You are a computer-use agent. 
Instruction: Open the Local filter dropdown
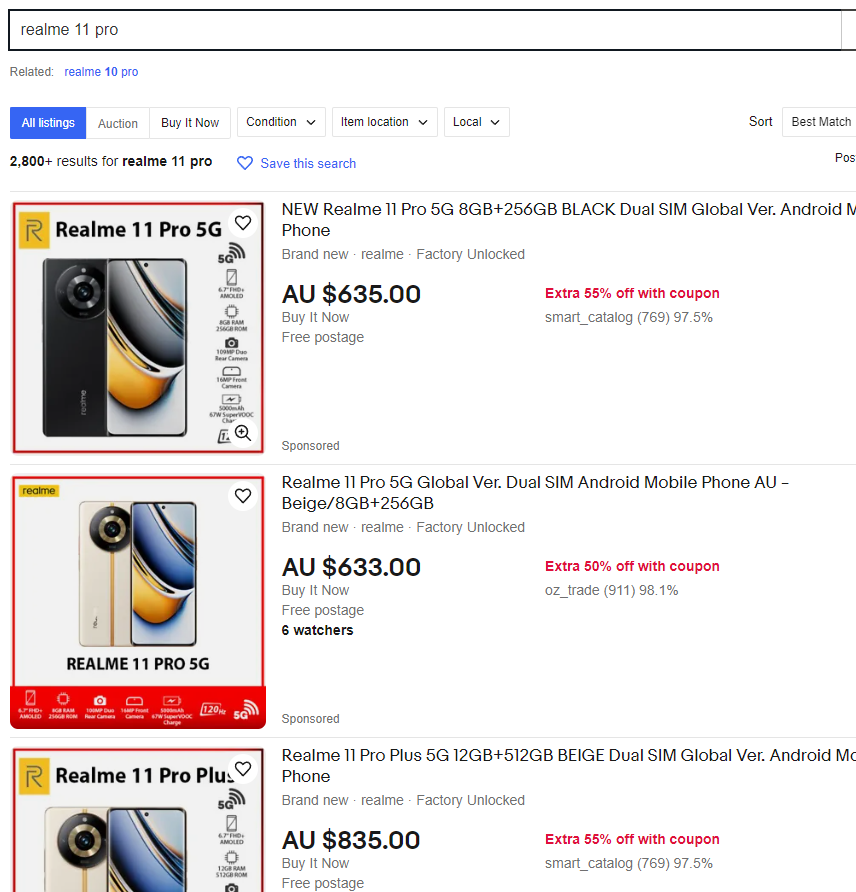coord(477,122)
